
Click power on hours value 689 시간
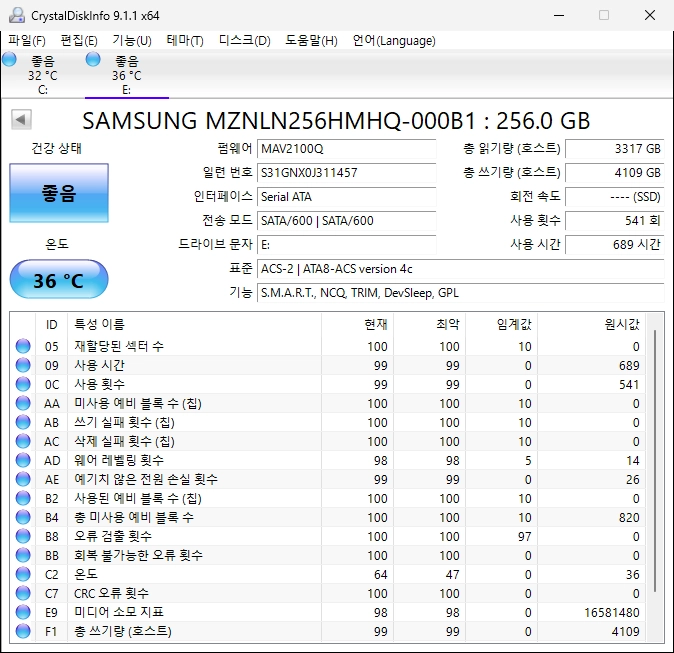point(615,245)
